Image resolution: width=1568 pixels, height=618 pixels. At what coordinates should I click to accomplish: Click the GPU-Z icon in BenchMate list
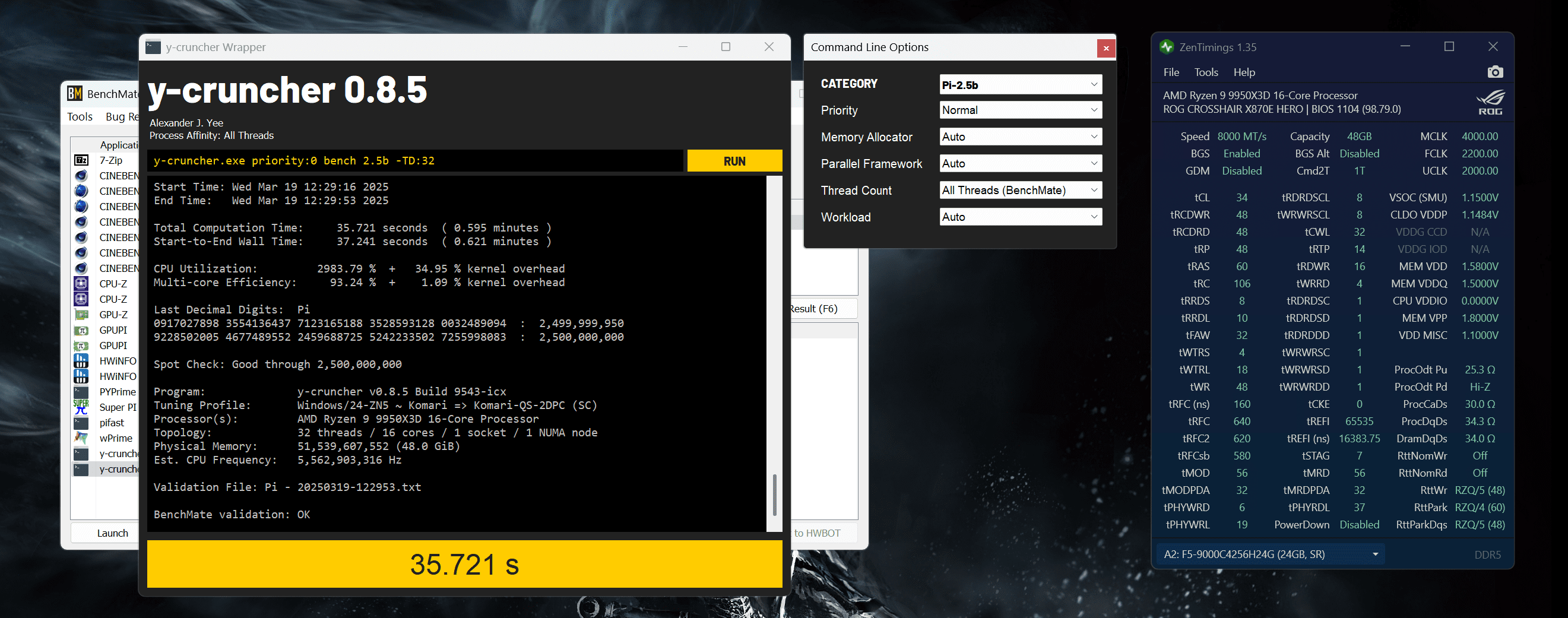[x=81, y=315]
